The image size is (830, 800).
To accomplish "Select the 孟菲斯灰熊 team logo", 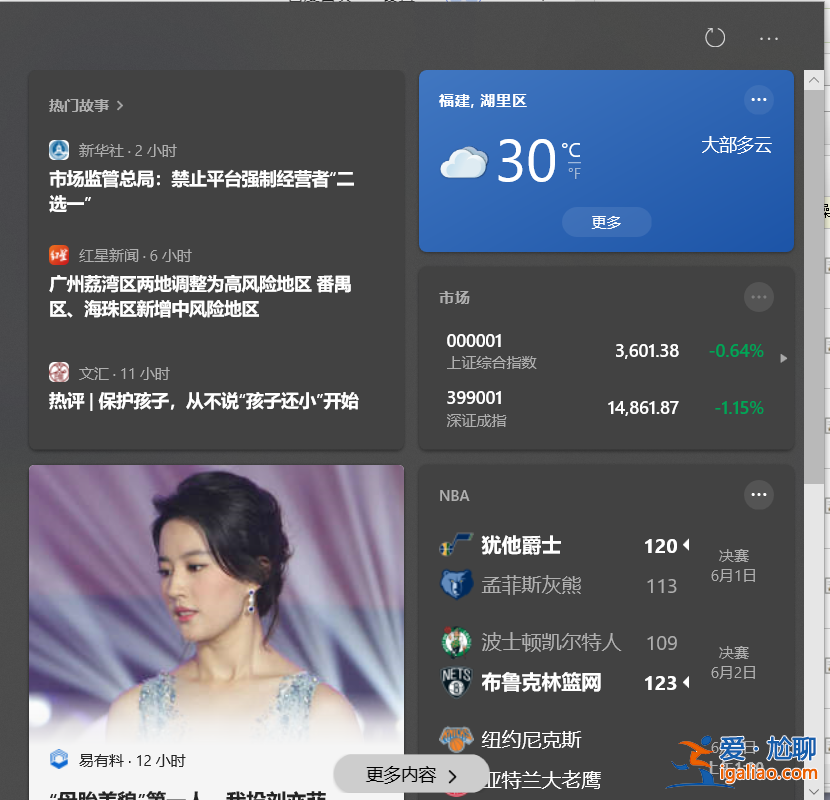I will point(456,584).
